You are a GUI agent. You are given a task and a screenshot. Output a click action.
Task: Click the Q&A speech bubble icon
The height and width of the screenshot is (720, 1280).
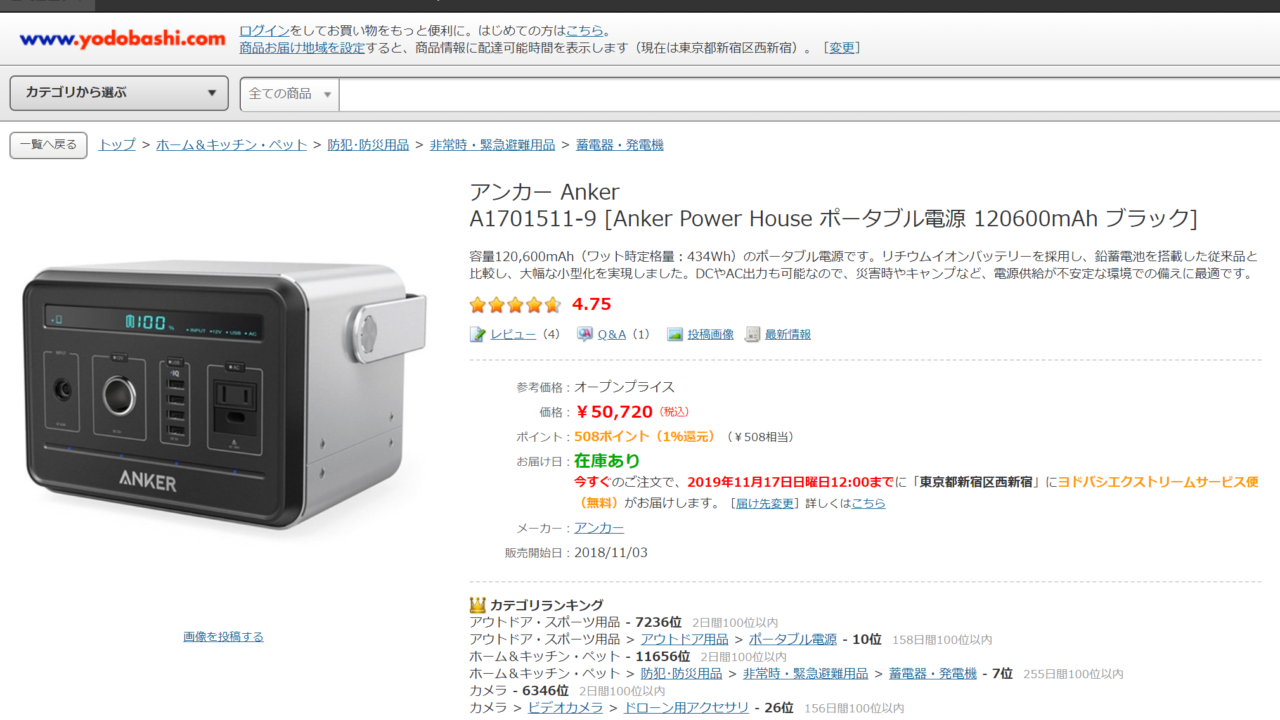point(585,334)
